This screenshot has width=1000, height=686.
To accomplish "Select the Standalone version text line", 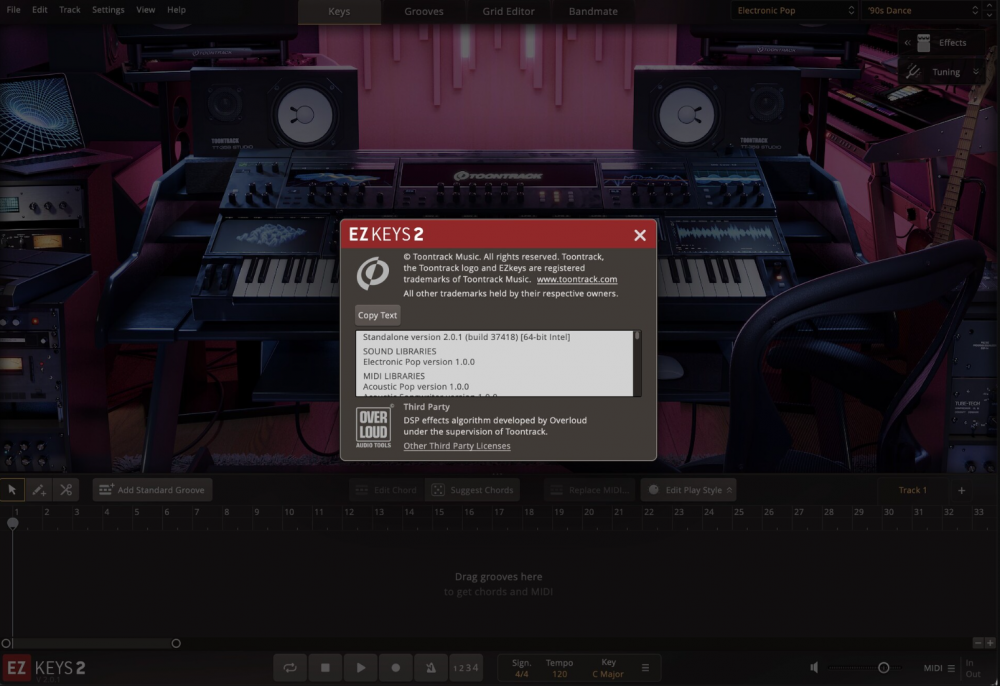I will click(x=466, y=337).
